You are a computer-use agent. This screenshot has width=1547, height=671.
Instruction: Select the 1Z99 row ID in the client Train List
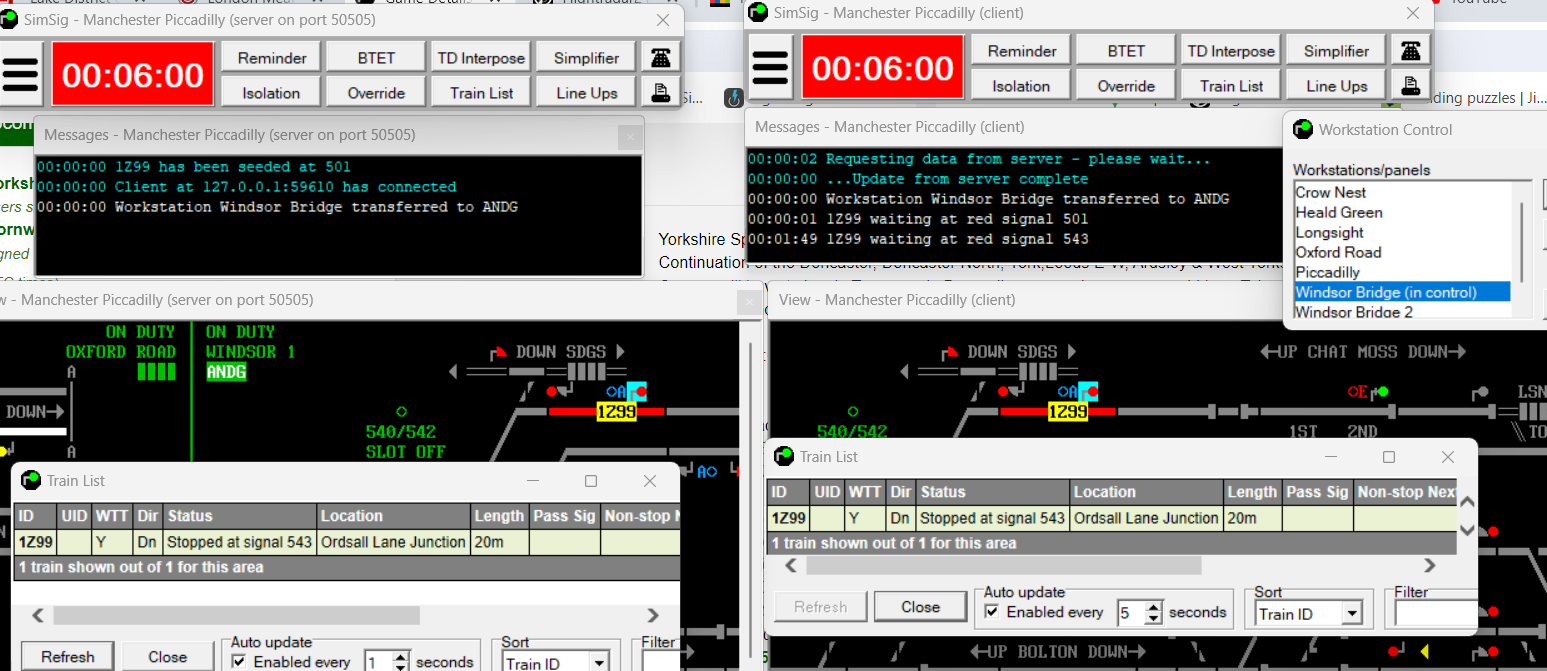coord(788,518)
